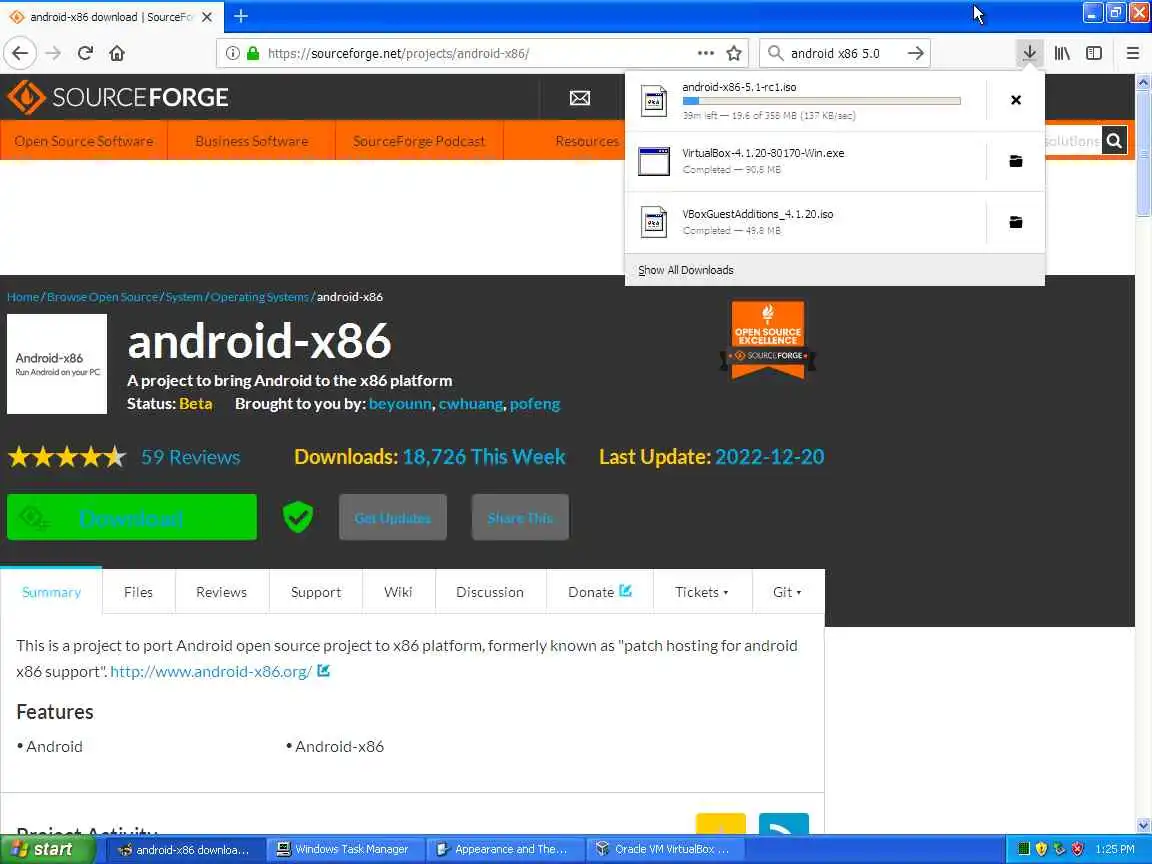Click the search bar magnifier icon

click(x=774, y=53)
